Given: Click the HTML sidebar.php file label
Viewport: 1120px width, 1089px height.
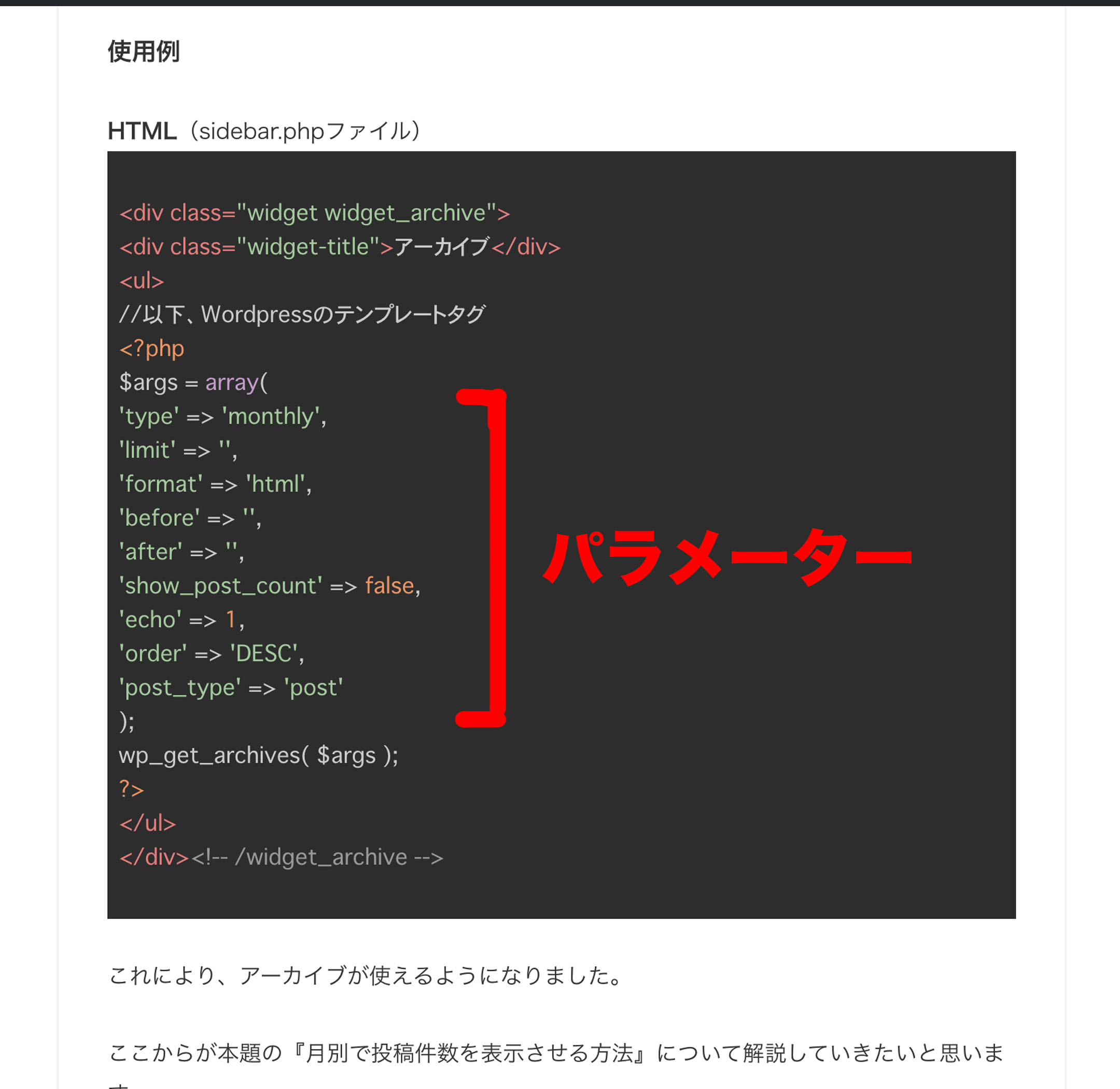Looking at the screenshot, I should pos(264,131).
